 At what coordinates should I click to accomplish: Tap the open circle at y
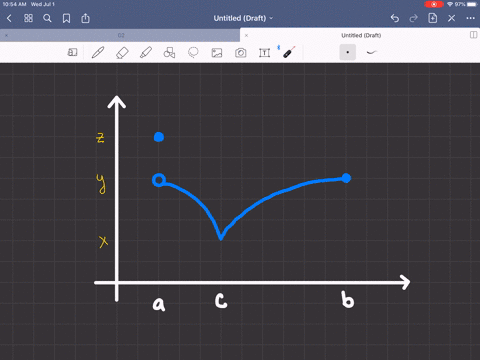159,180
